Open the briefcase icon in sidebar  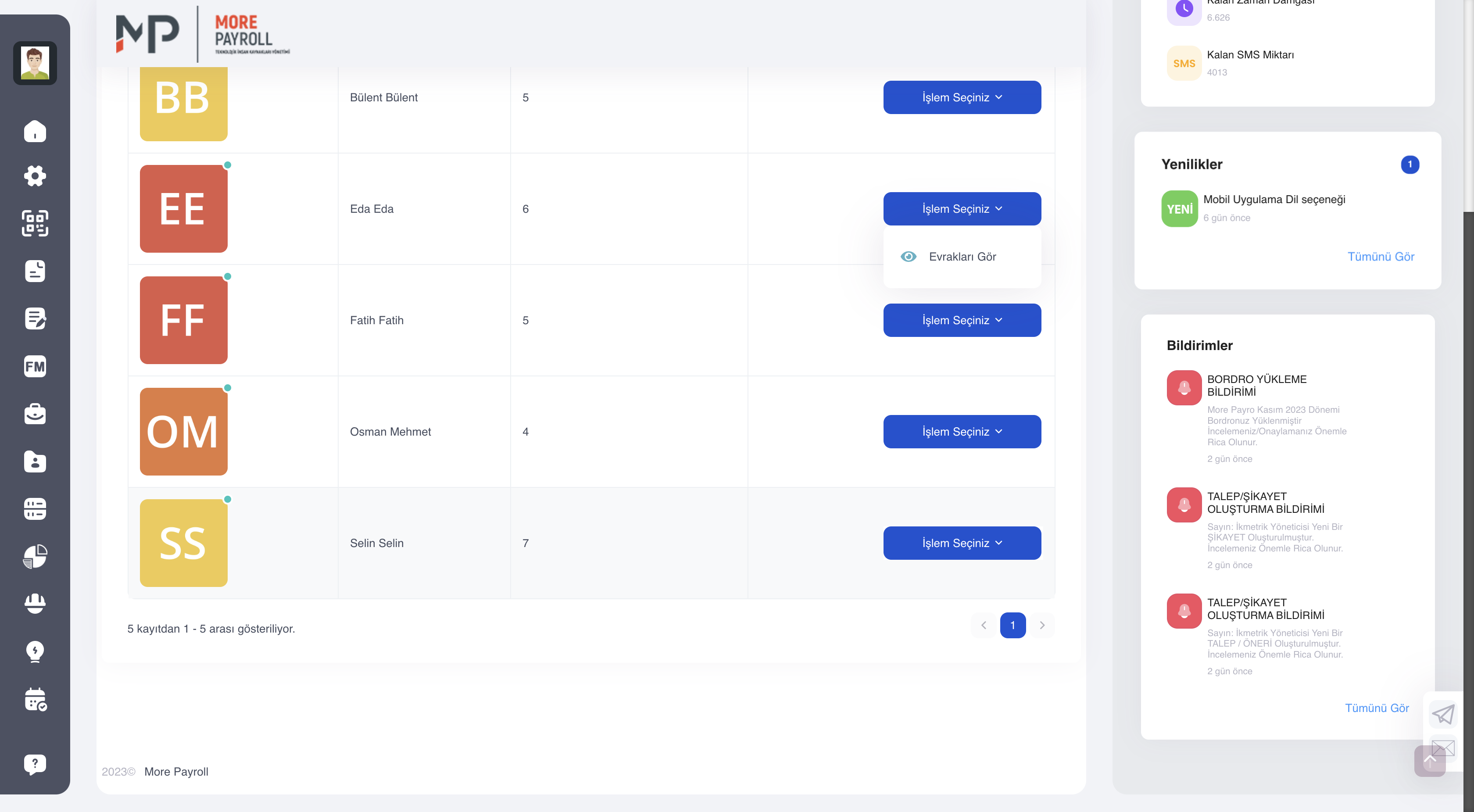click(35, 414)
